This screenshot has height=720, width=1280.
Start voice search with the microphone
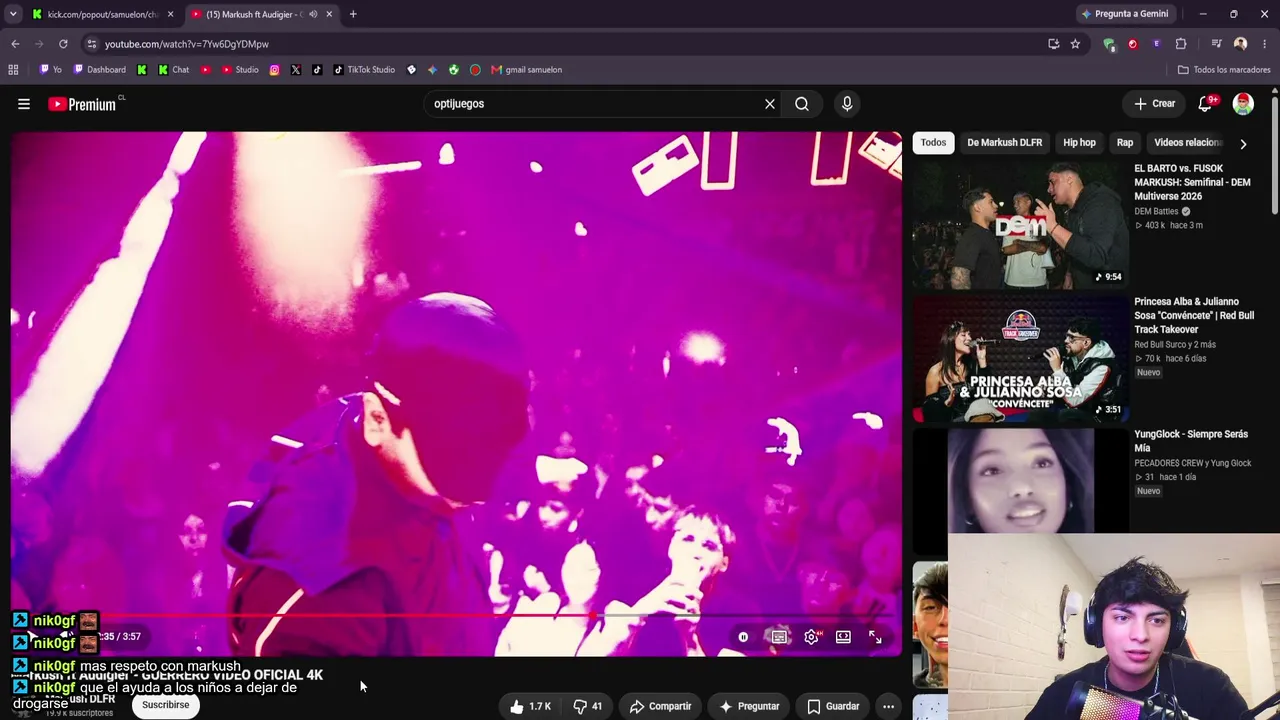coord(847,104)
